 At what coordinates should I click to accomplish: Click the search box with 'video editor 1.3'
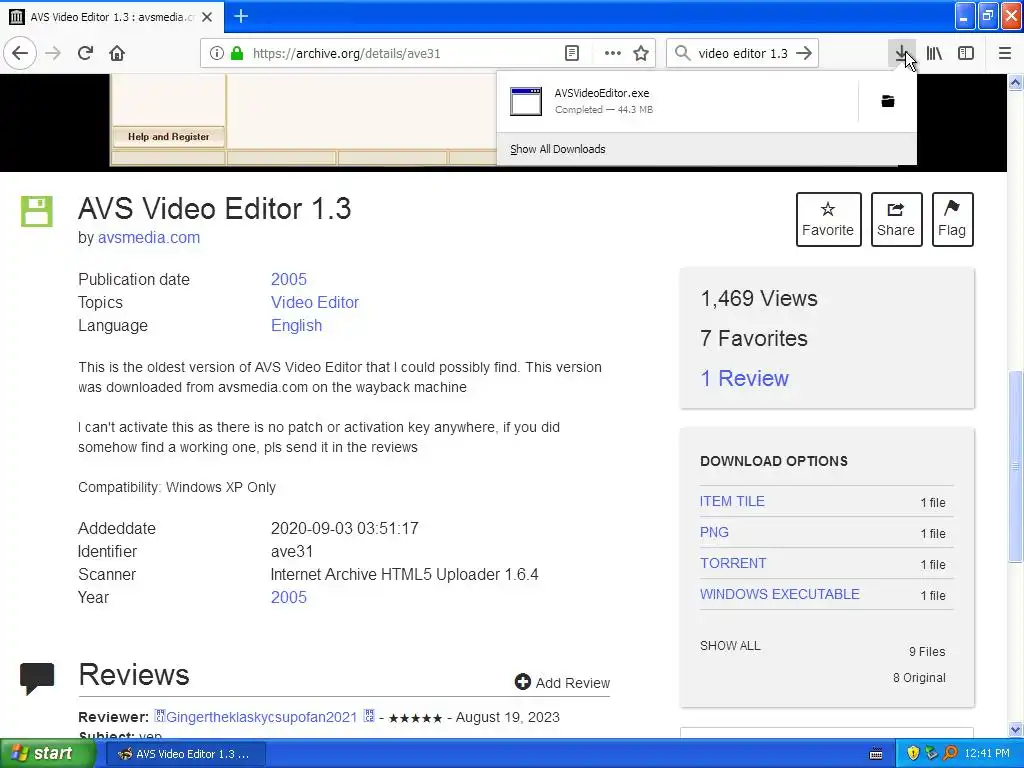tap(743, 53)
